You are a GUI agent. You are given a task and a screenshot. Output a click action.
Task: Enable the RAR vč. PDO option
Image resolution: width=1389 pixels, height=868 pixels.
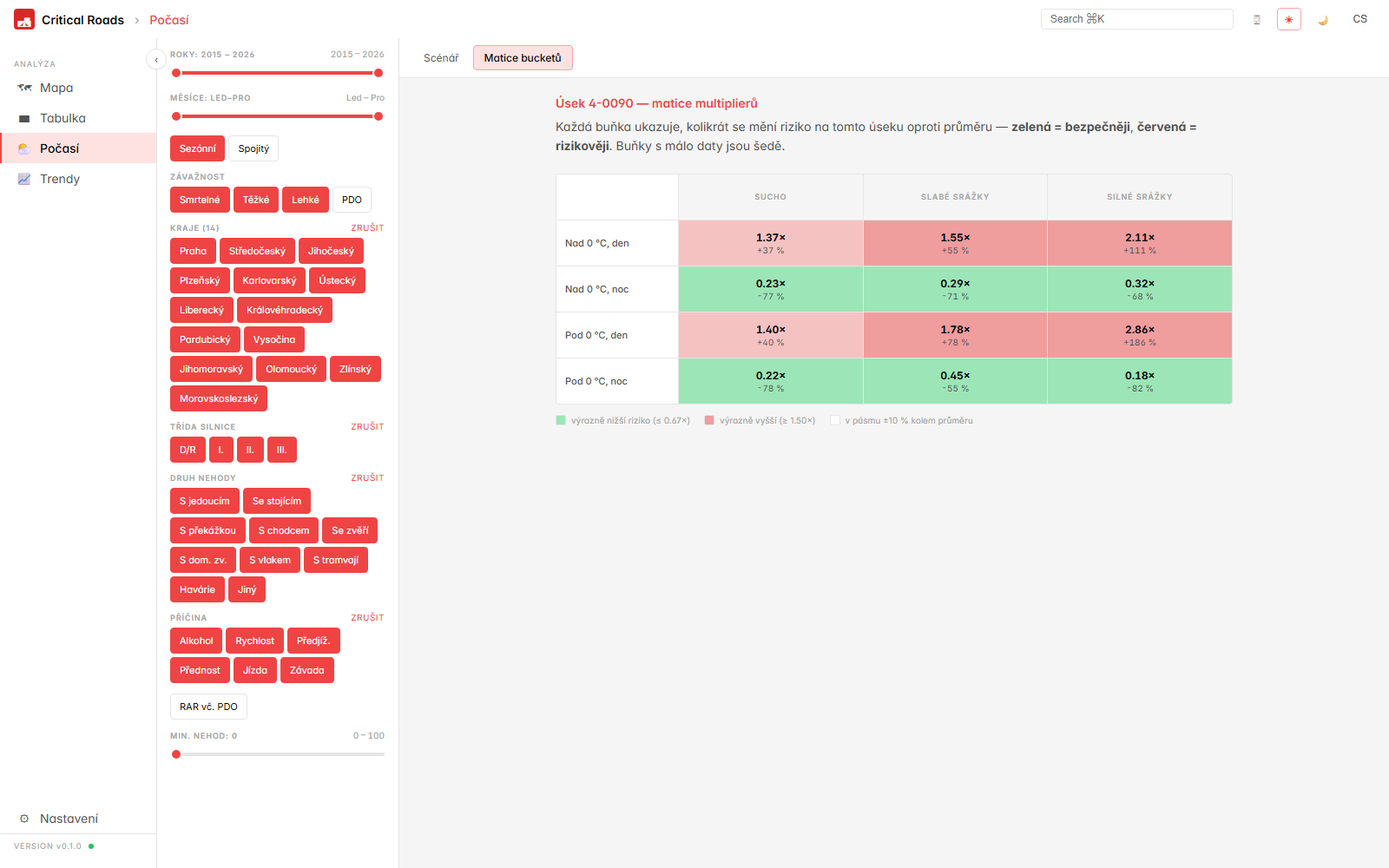[x=208, y=707]
